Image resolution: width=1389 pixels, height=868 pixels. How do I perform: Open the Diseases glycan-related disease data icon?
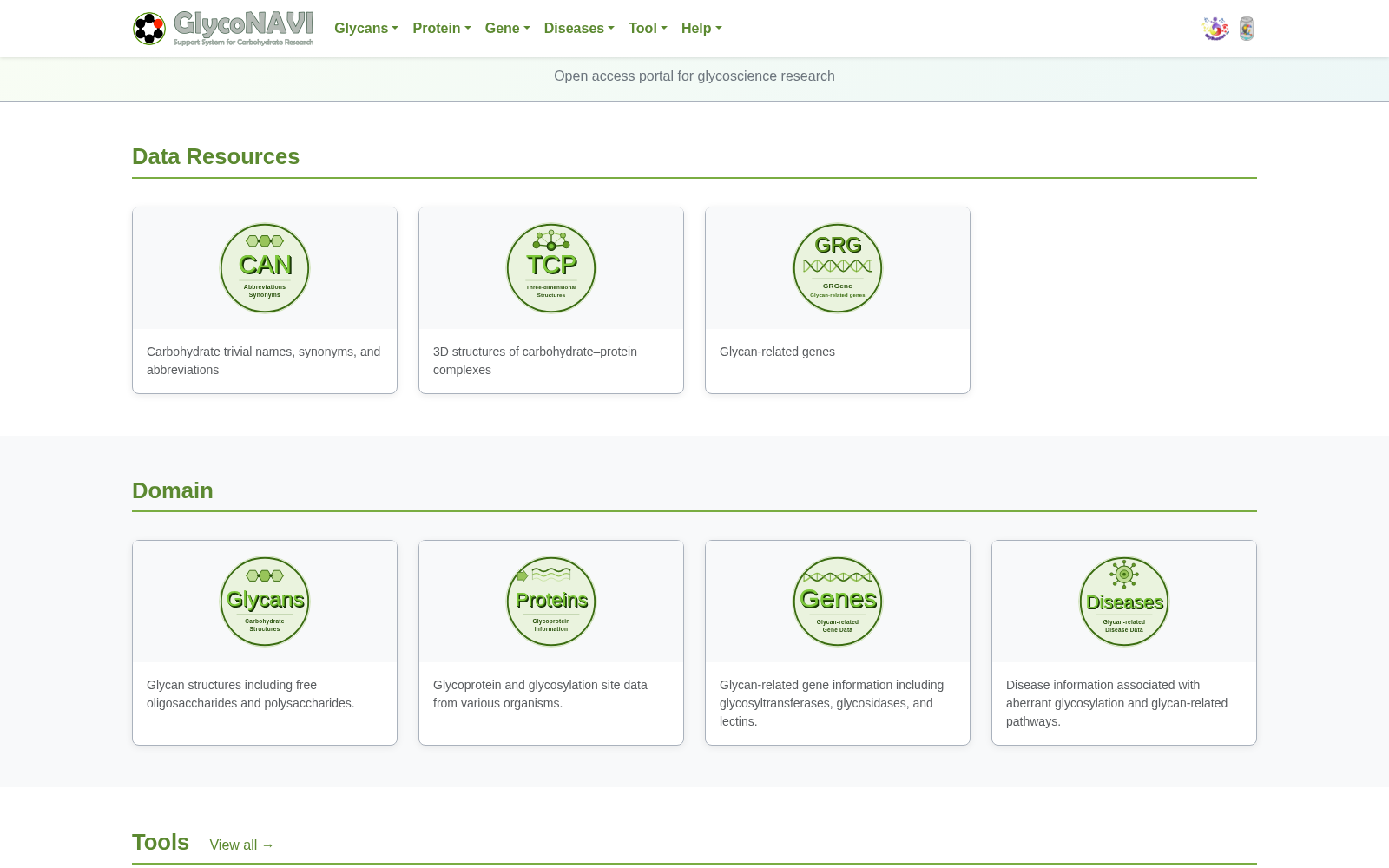point(1124,602)
